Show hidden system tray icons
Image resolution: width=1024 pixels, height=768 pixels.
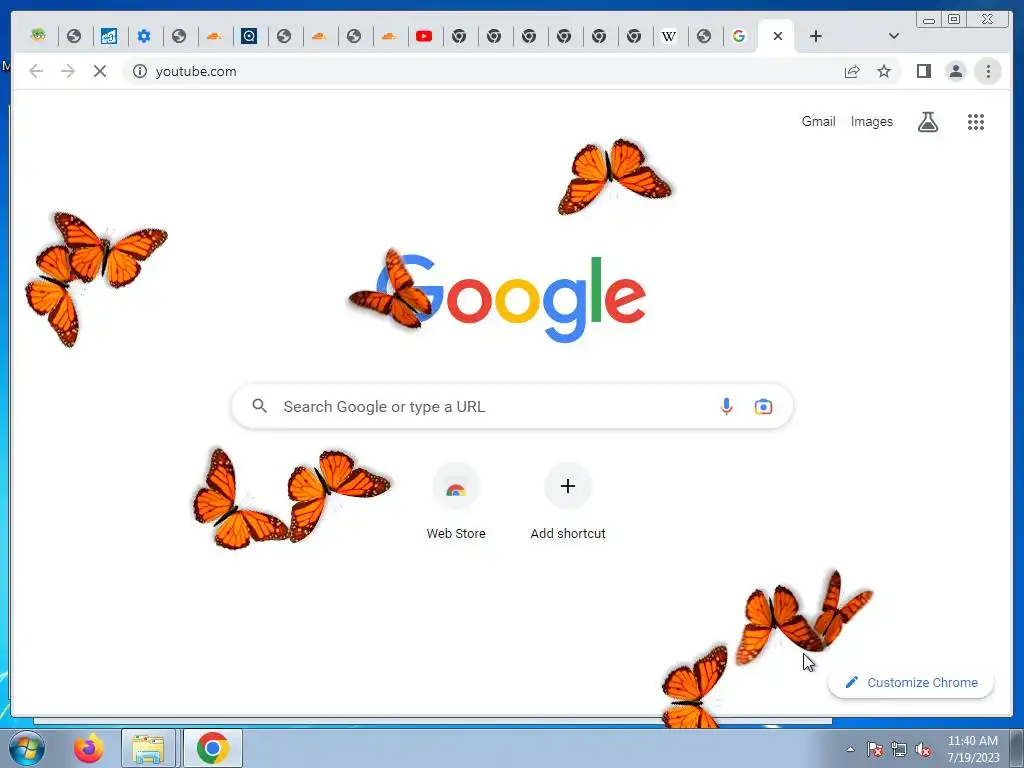[850, 749]
